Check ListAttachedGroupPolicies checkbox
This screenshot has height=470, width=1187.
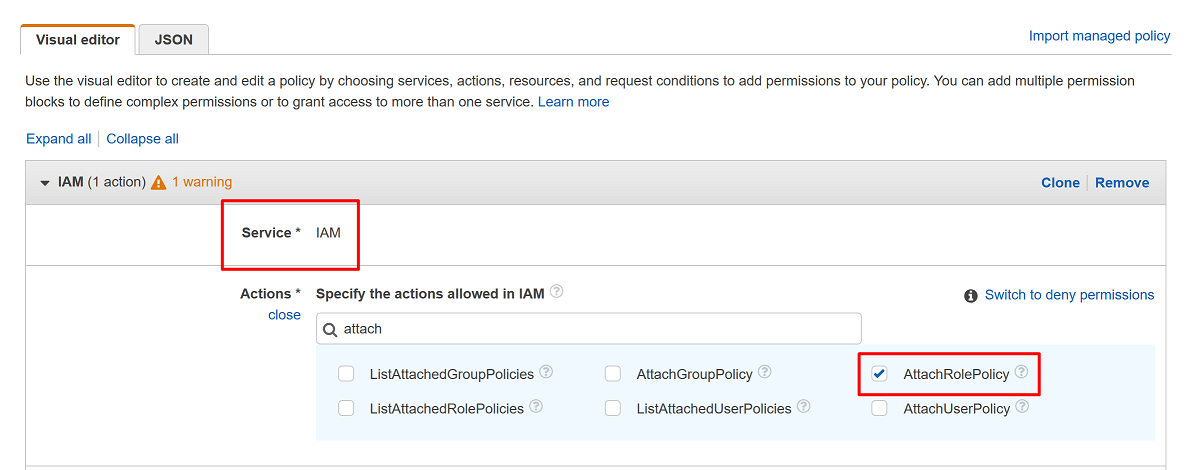tap(346, 374)
